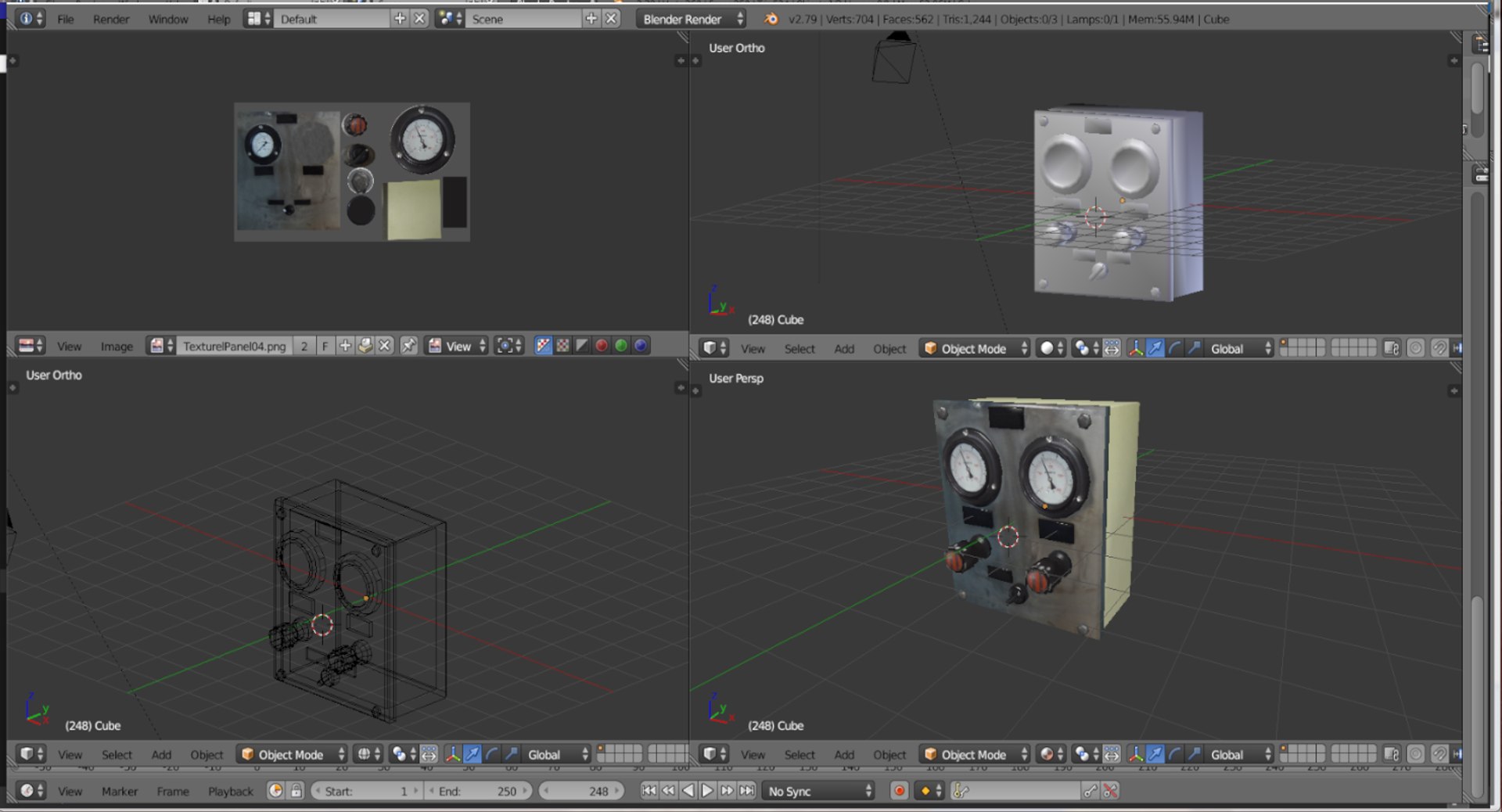Toggle snap magnet in top-right viewport
This screenshot has height=812, width=1502.
tap(1439, 348)
